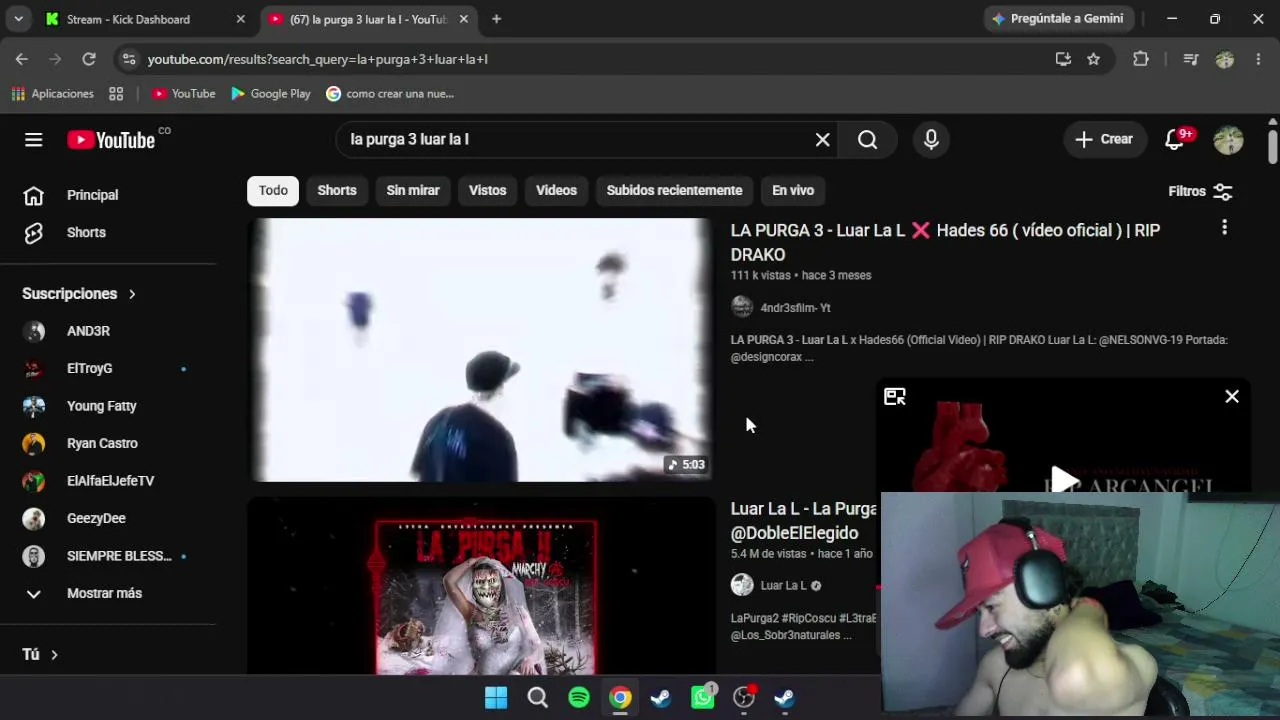Open more options for LA PURGA 3 video

pos(1224,228)
